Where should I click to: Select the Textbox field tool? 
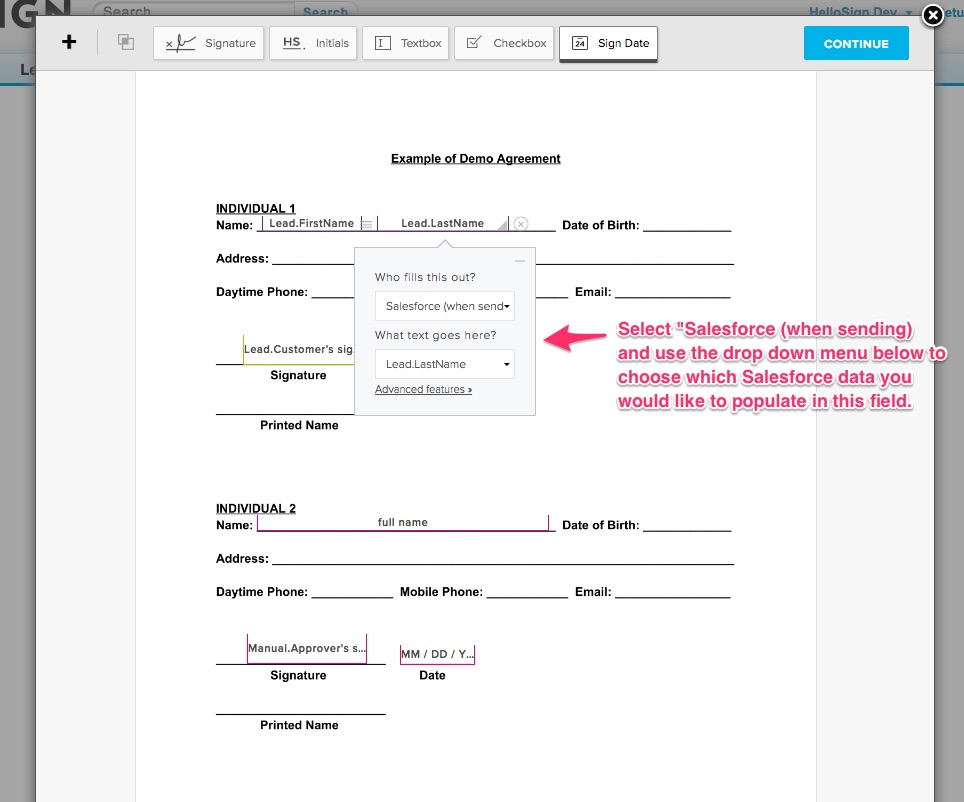[x=406, y=43]
